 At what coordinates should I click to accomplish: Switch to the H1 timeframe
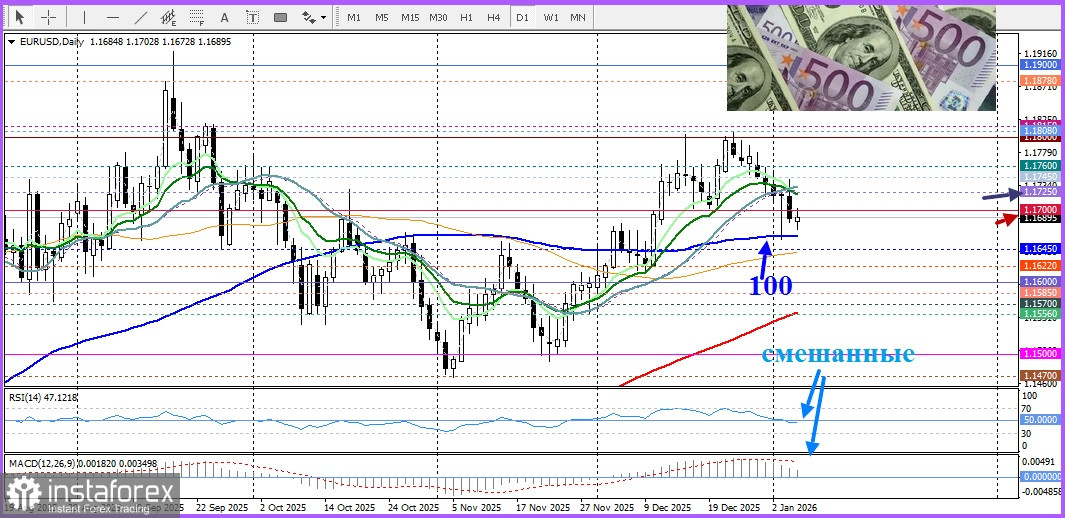tap(466, 17)
